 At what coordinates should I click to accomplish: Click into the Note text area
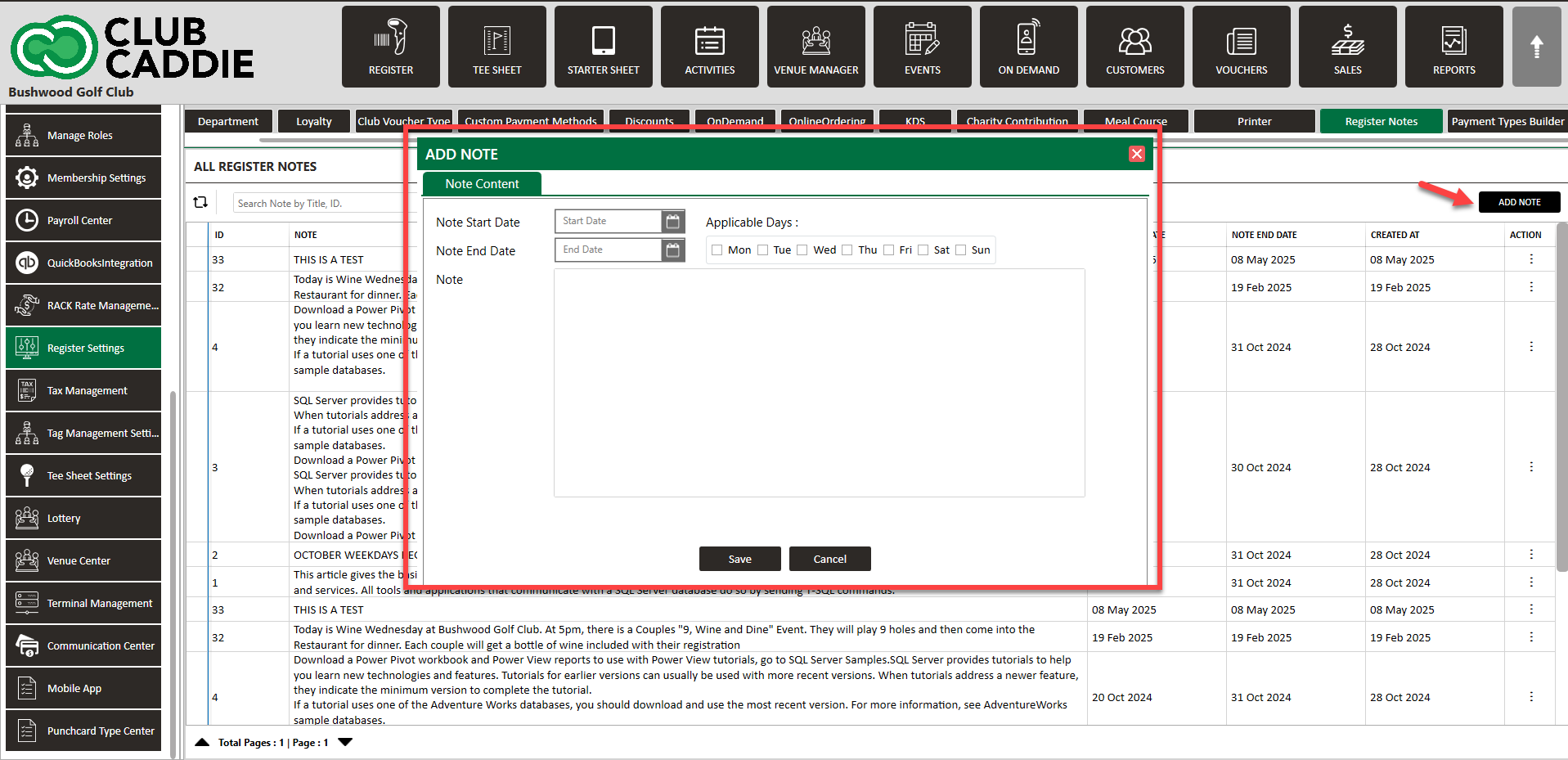[819, 383]
